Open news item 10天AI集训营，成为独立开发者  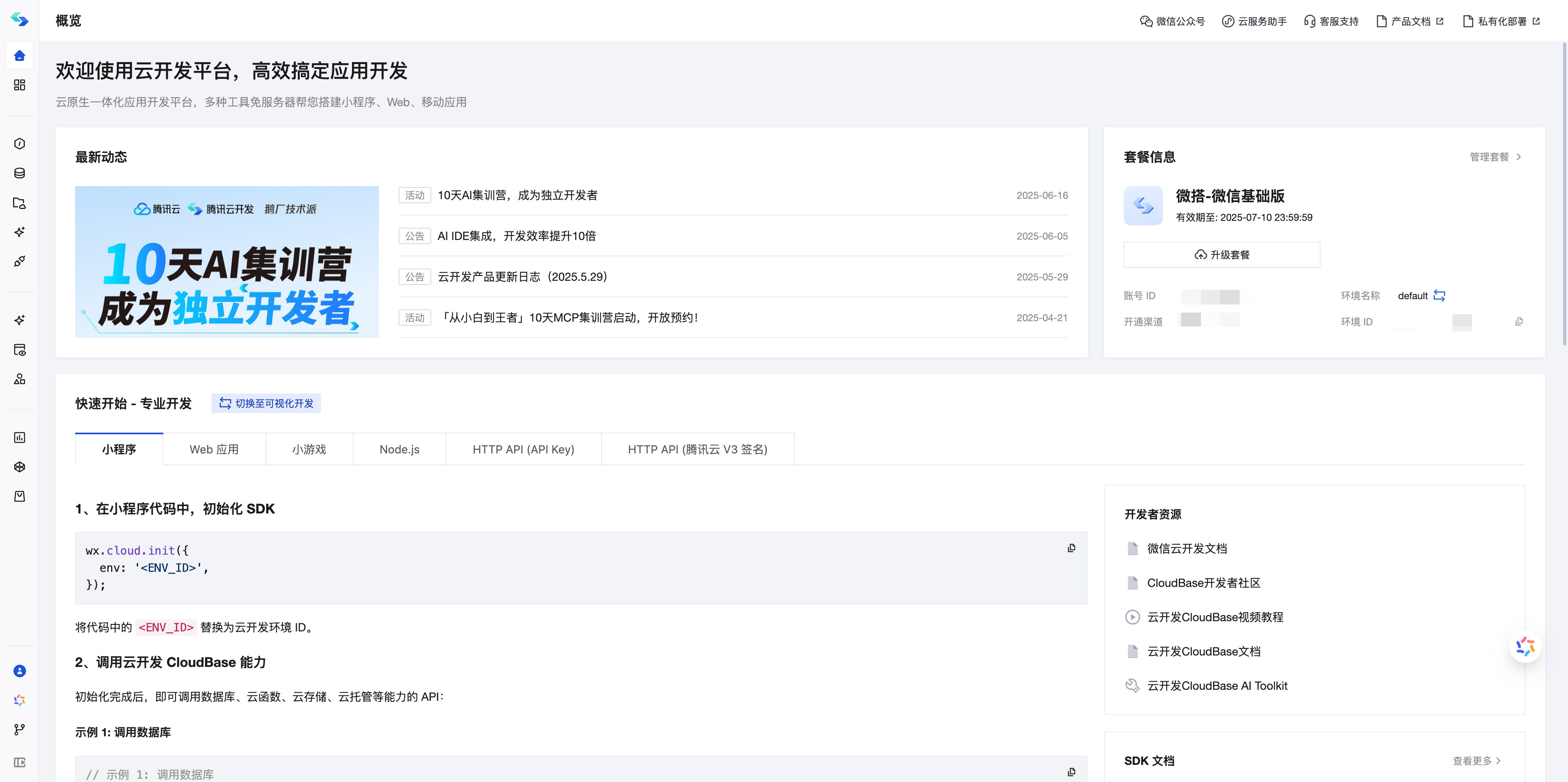[x=517, y=195]
